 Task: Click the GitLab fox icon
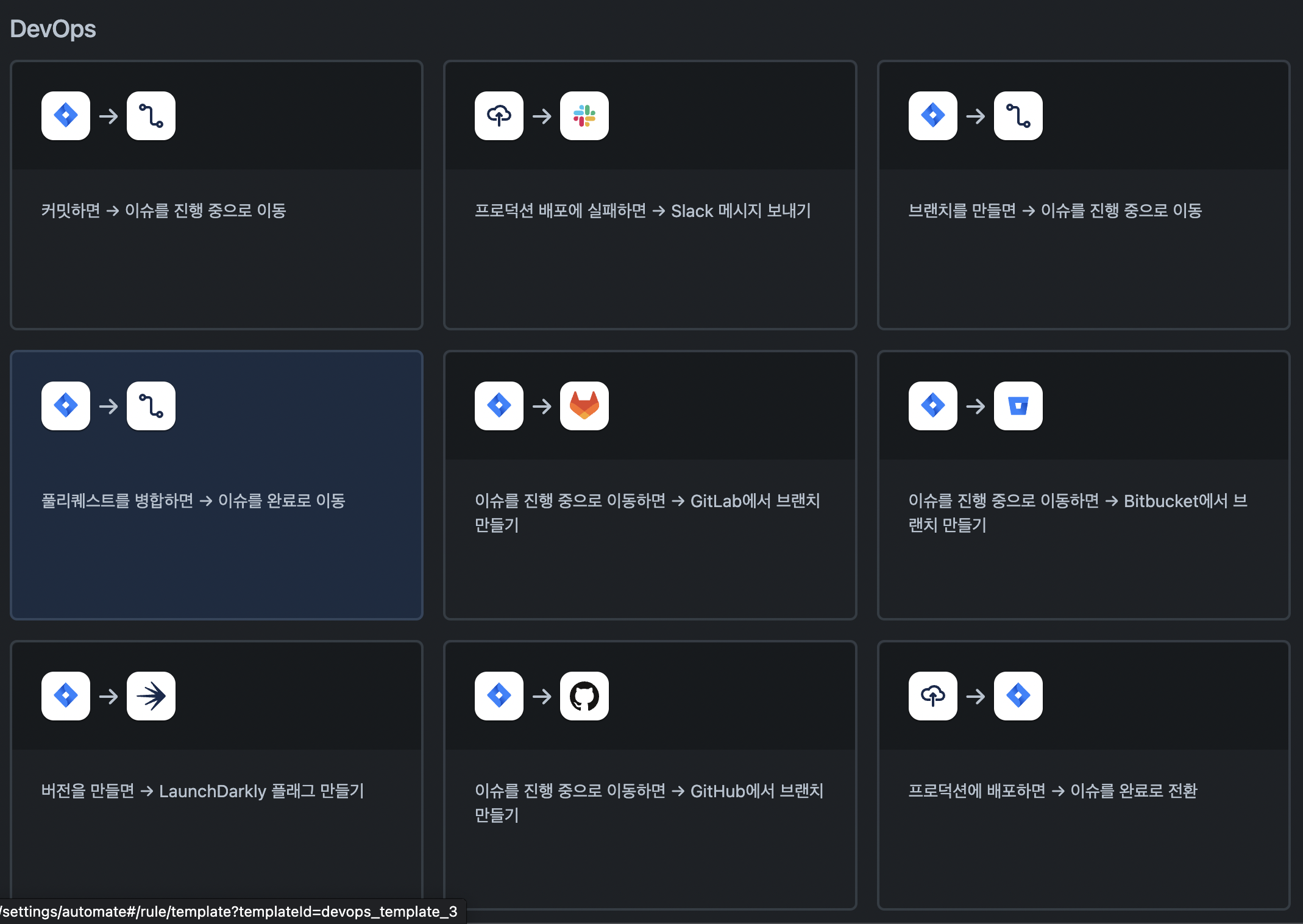[x=584, y=406]
